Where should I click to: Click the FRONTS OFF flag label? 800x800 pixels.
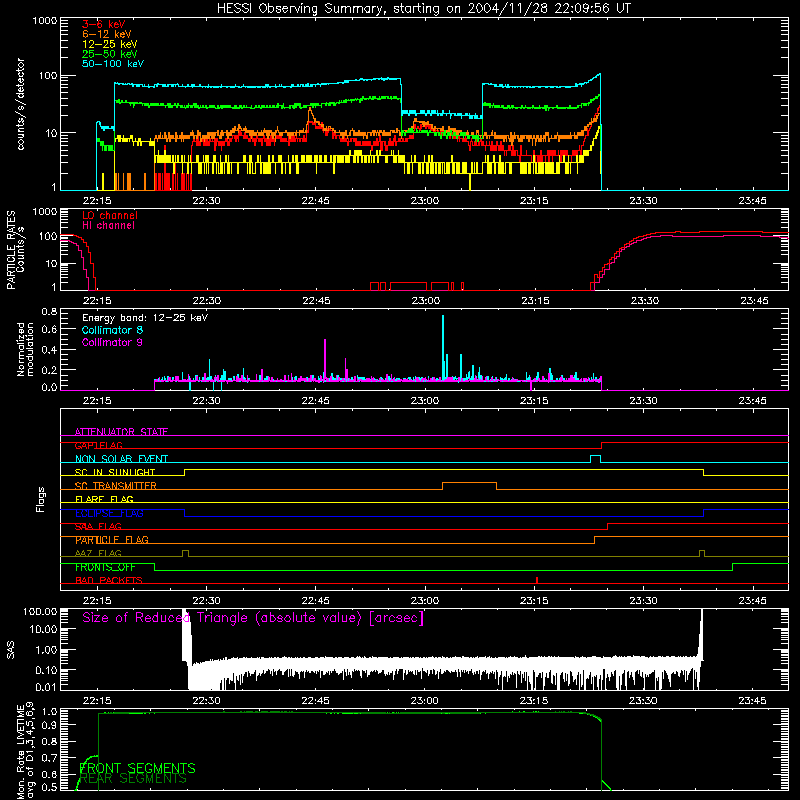point(105,567)
